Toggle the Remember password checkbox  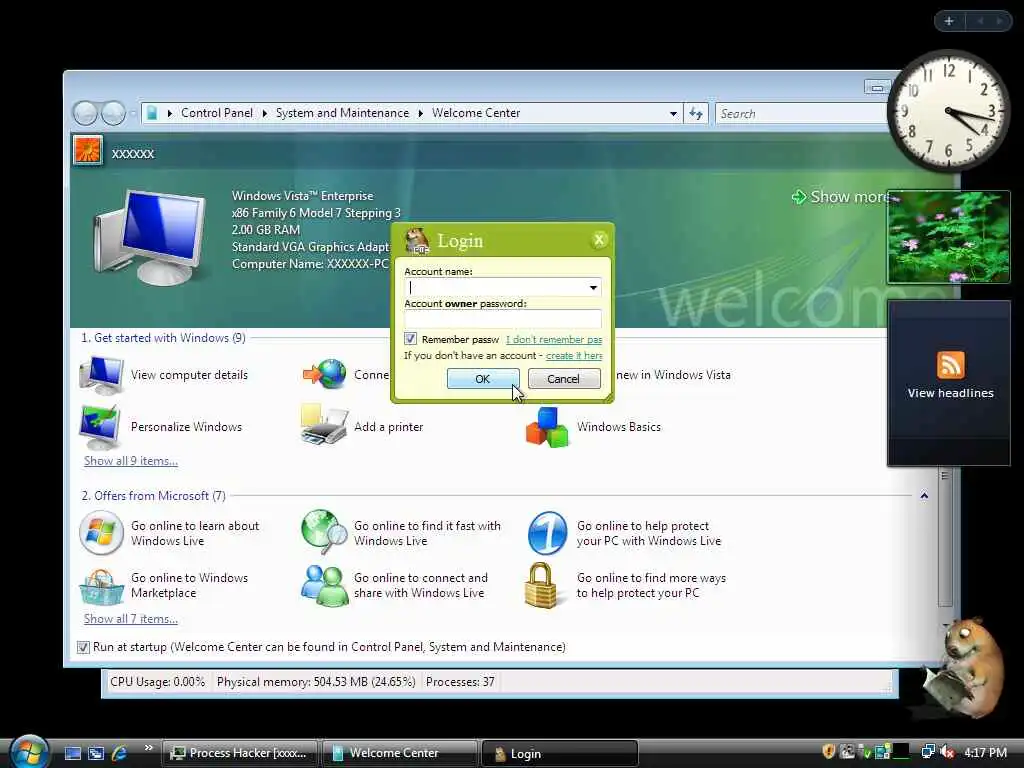click(410, 339)
